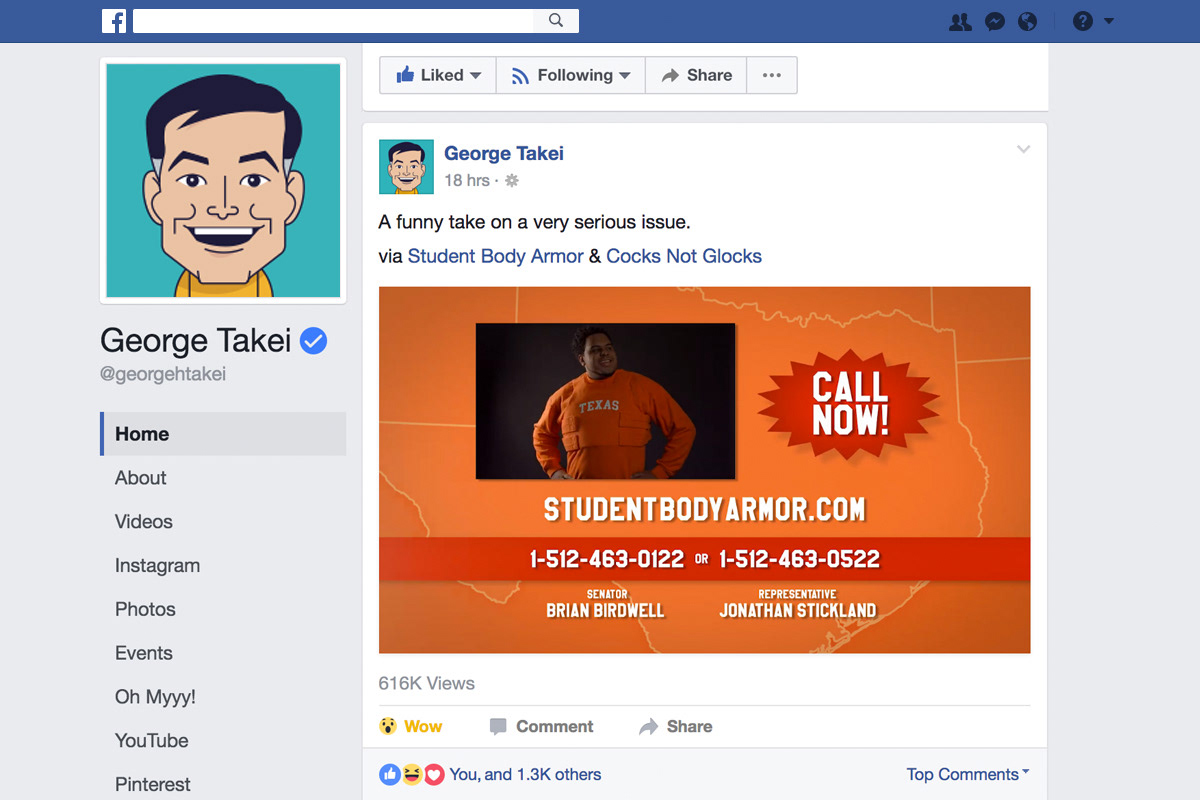
Task: Open the Top Comments dropdown
Action: [x=968, y=774]
